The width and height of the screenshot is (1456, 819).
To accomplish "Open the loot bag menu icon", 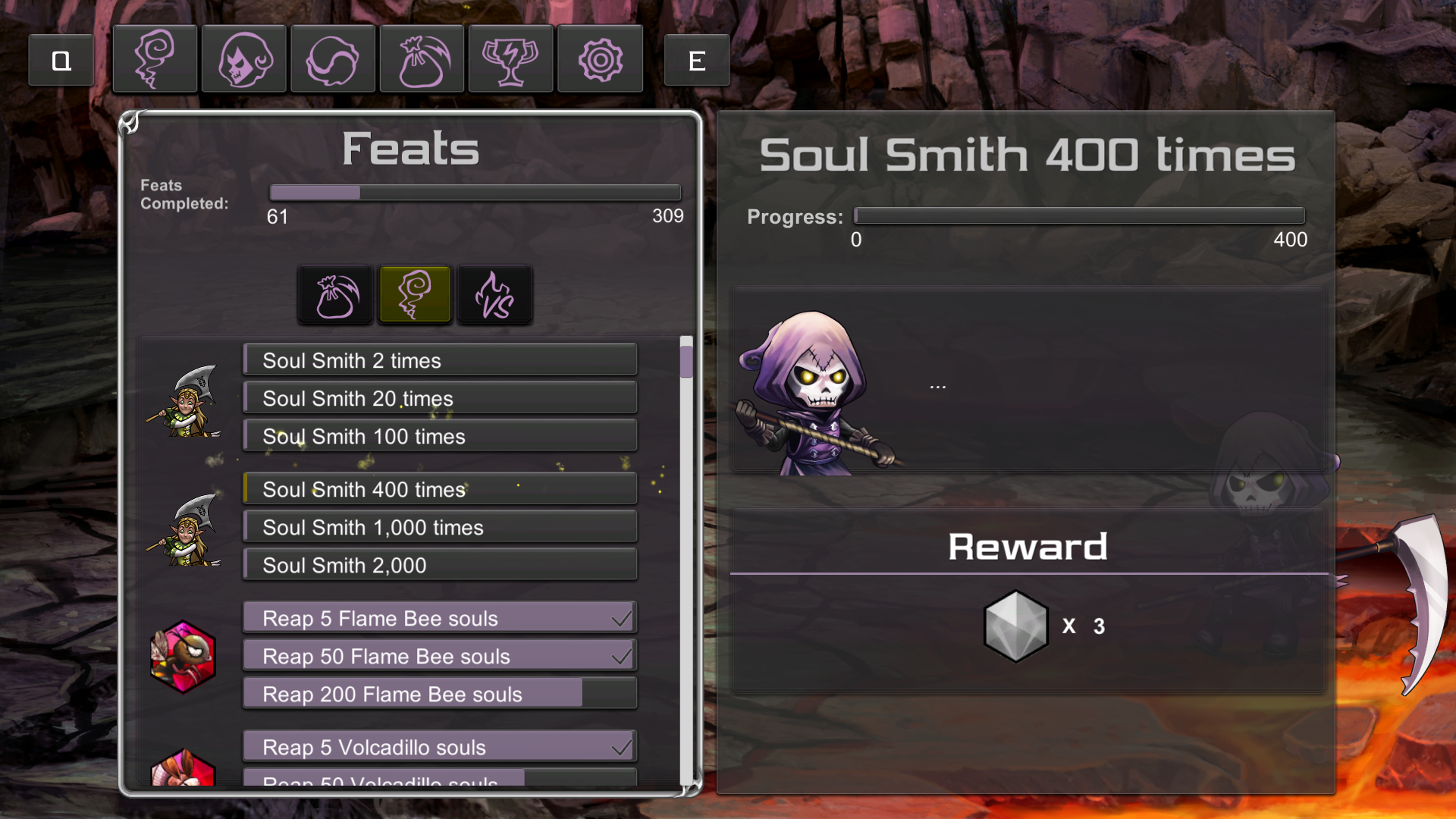I will [422, 59].
